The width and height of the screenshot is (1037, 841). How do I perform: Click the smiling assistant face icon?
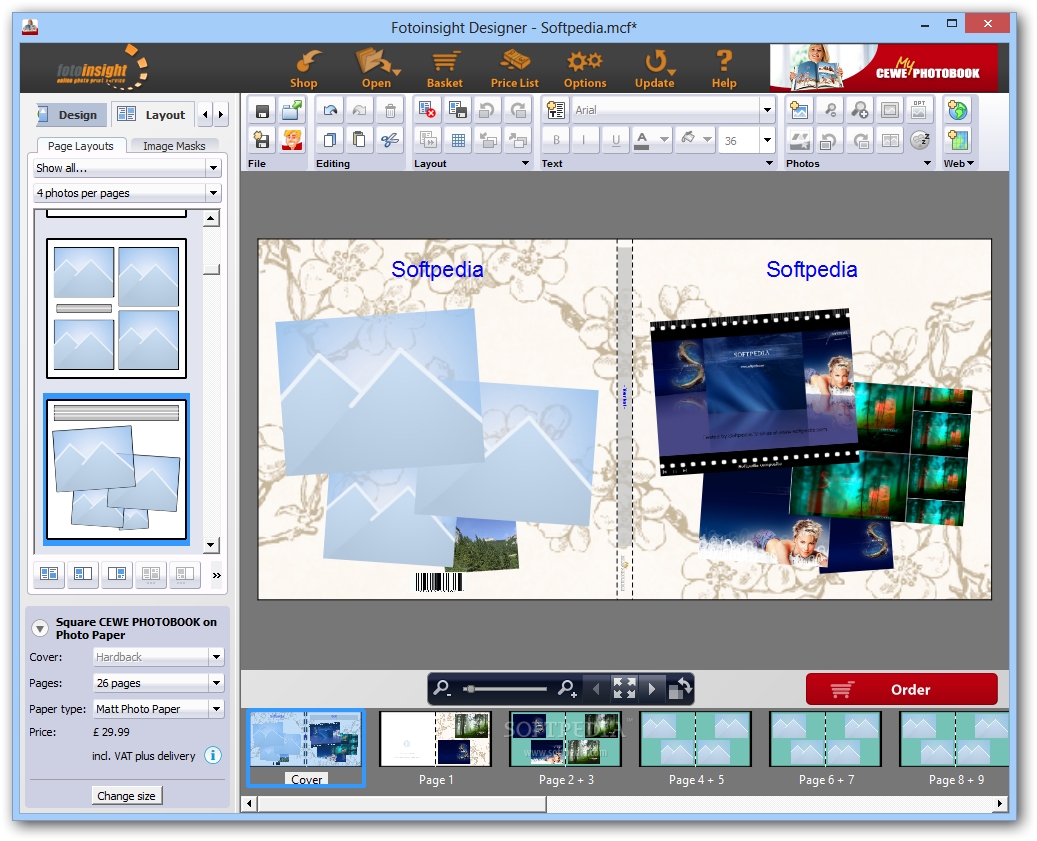292,140
